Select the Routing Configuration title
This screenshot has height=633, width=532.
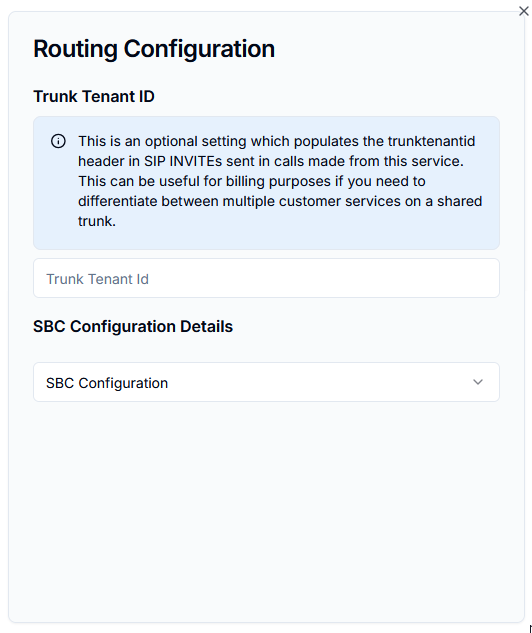[154, 49]
